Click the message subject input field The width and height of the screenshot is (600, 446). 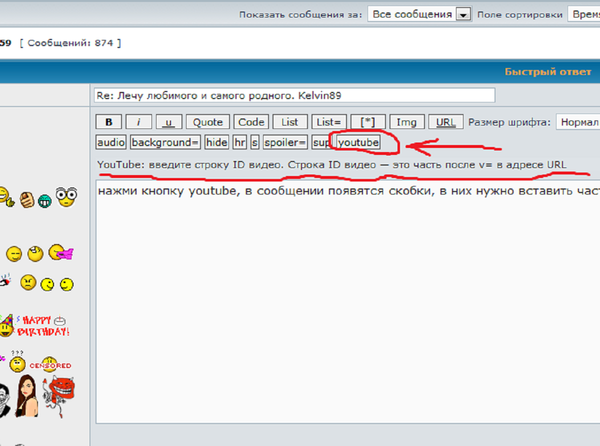pyautogui.click(x=294, y=96)
